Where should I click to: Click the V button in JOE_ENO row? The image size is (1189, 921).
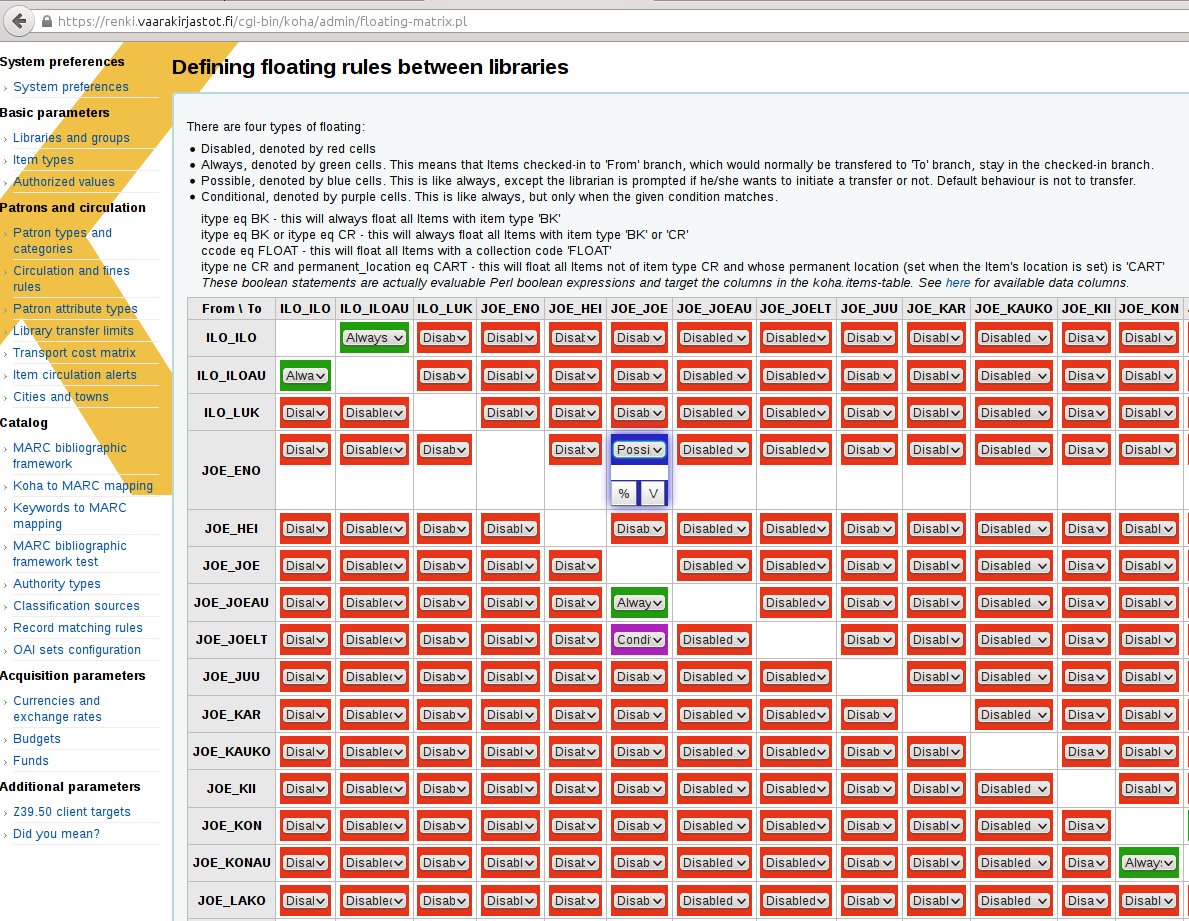click(x=653, y=493)
